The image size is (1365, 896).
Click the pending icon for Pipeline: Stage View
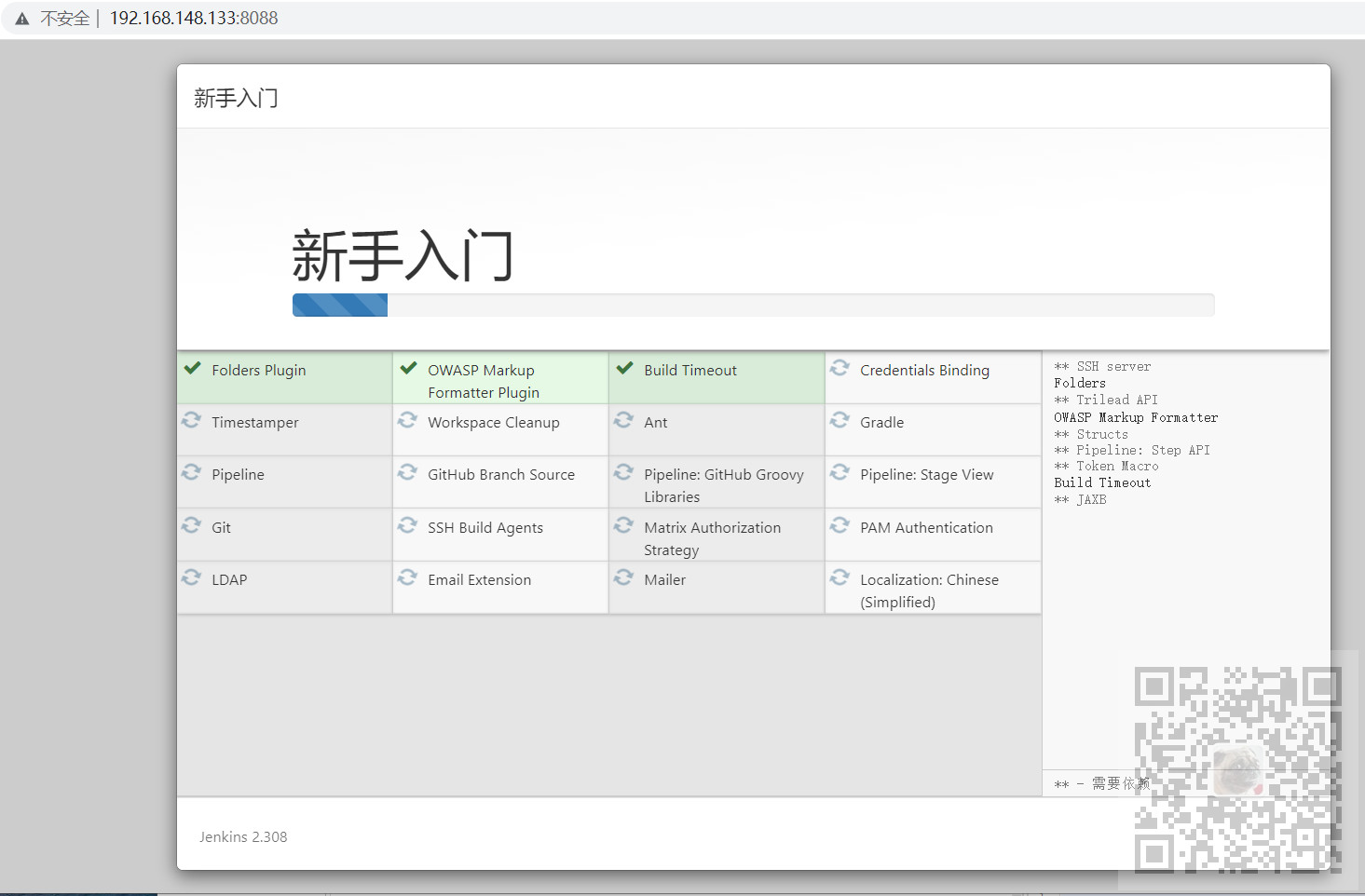839,472
